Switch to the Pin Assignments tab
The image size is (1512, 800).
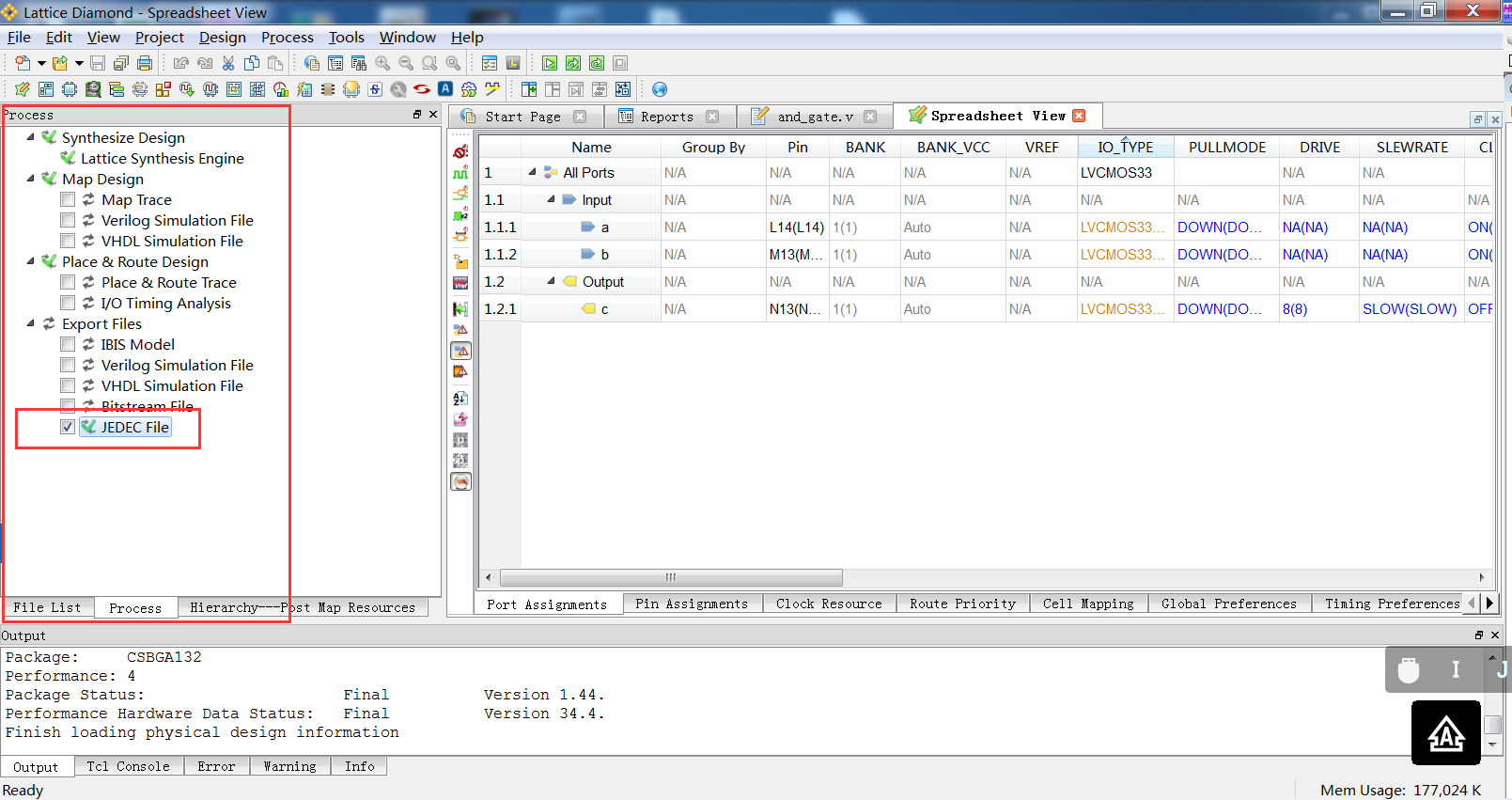point(692,604)
